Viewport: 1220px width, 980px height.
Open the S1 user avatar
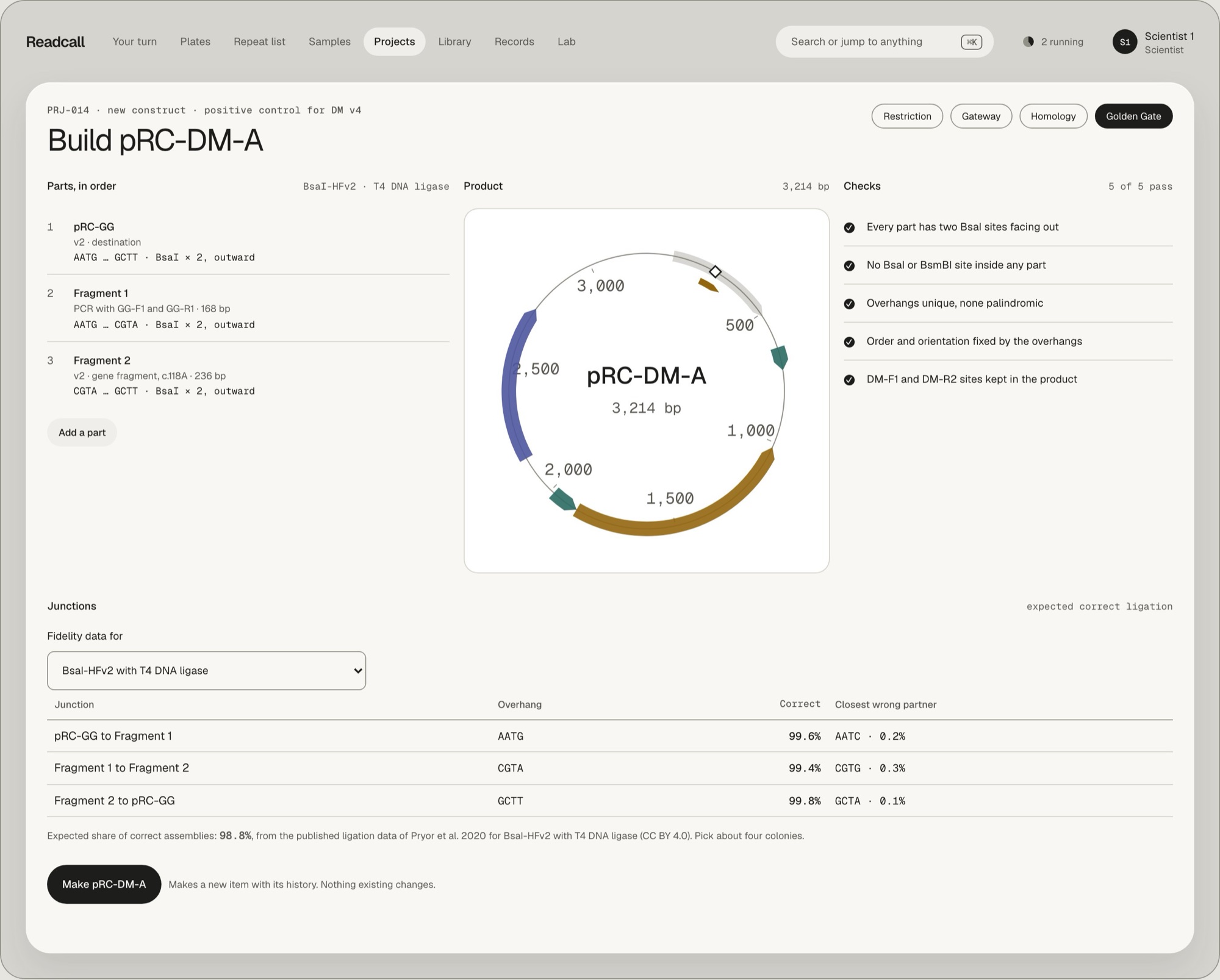[x=1125, y=42]
